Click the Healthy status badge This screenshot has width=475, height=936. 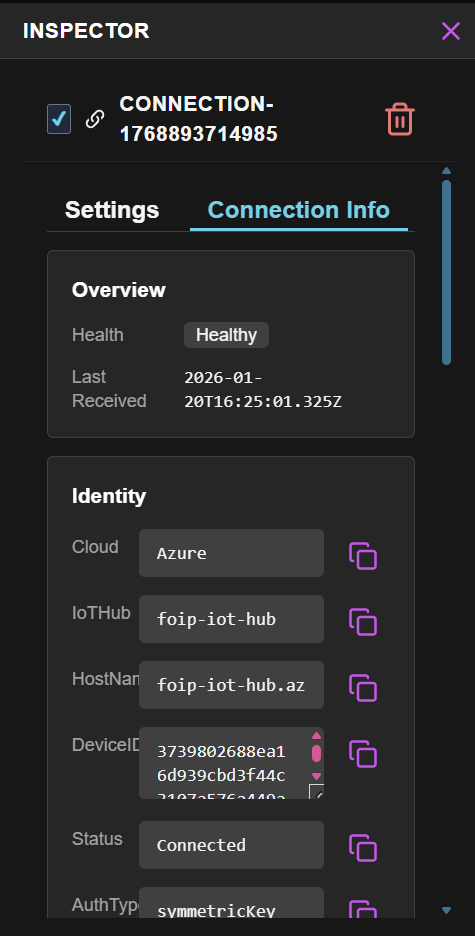pos(226,335)
